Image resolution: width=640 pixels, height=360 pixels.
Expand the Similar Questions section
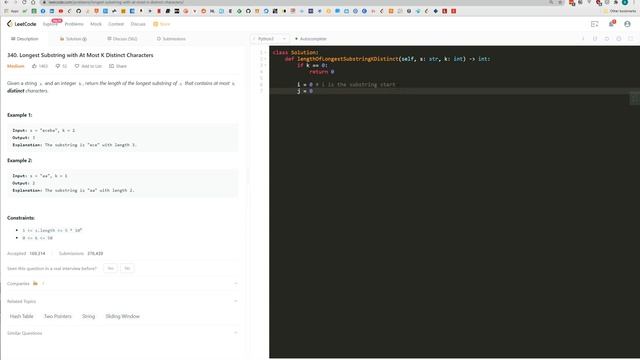pyautogui.click(x=236, y=333)
